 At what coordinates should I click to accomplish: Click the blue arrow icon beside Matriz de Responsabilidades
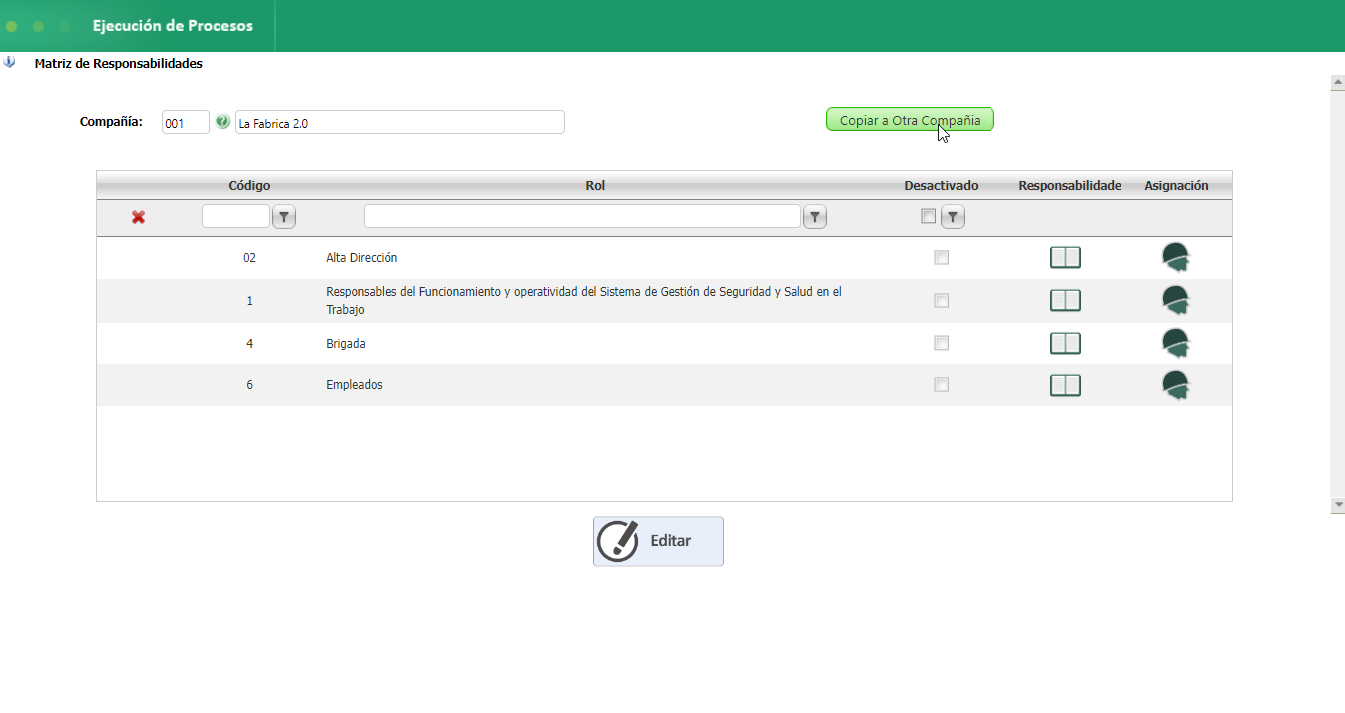pyautogui.click(x=9, y=62)
